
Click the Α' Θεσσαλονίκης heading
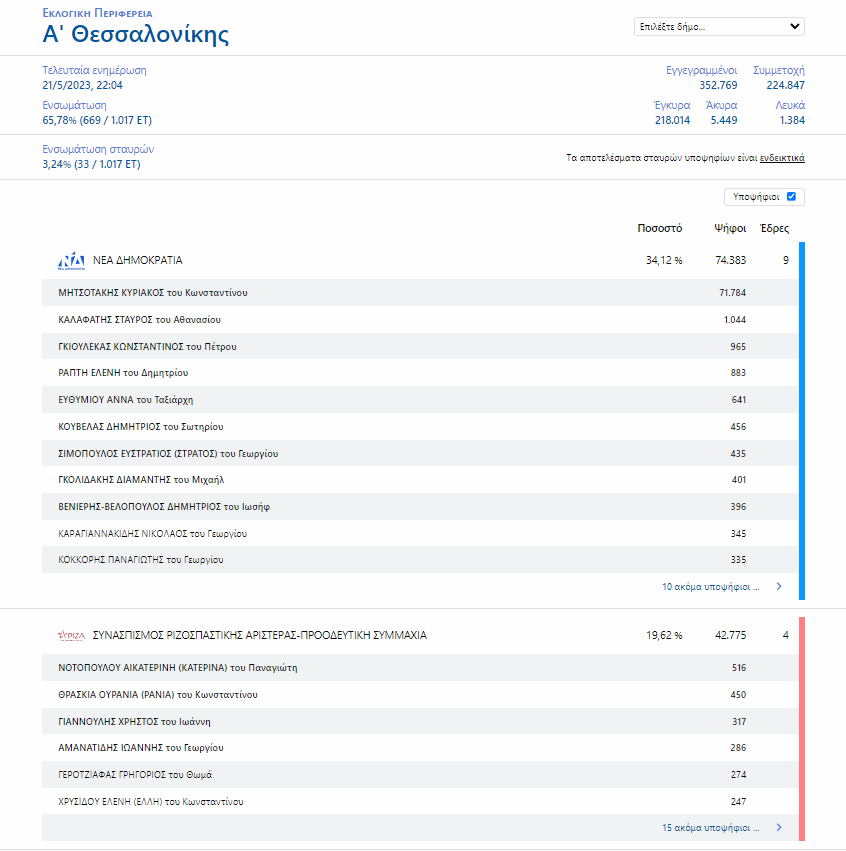pos(135,35)
